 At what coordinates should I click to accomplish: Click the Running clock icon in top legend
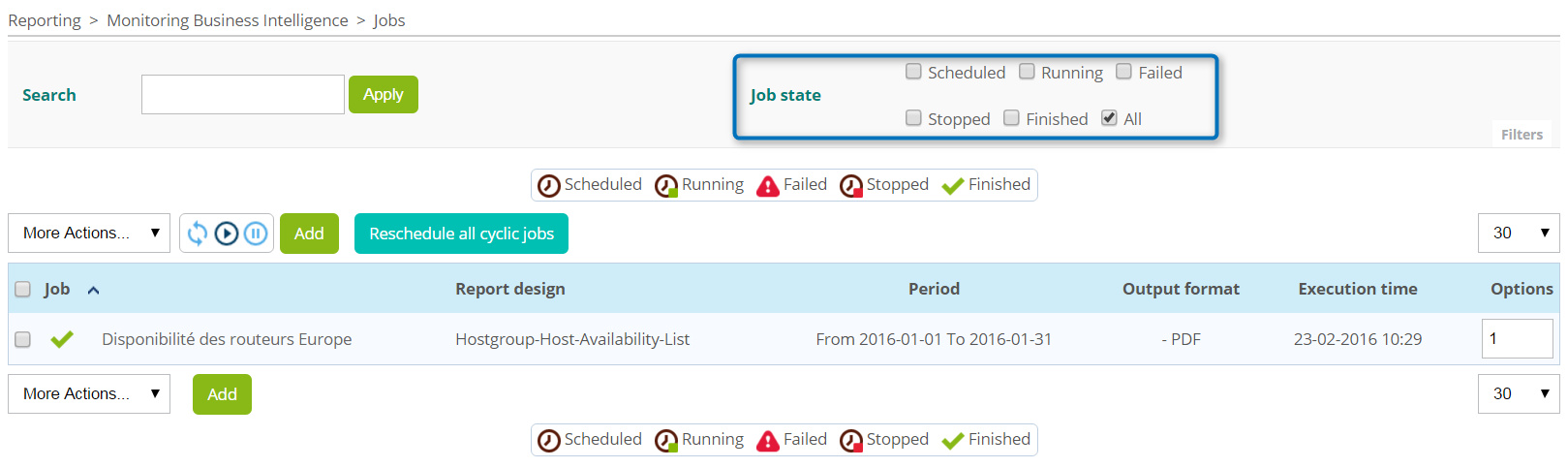click(666, 186)
